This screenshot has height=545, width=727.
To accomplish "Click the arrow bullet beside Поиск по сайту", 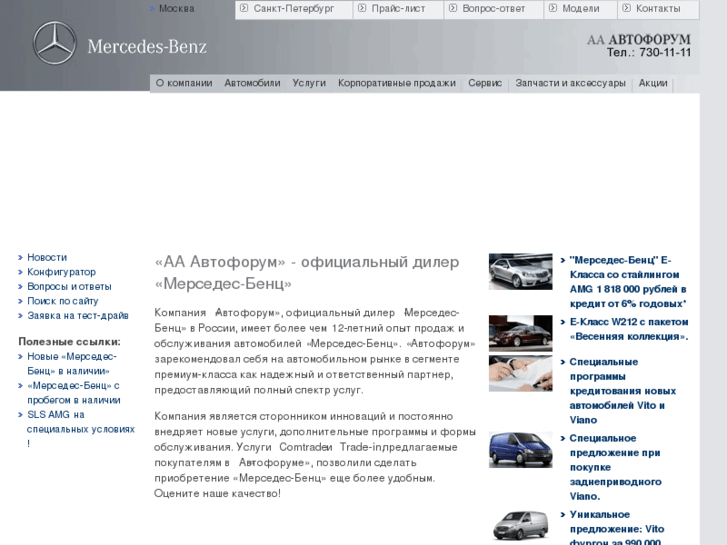I will [x=20, y=301].
